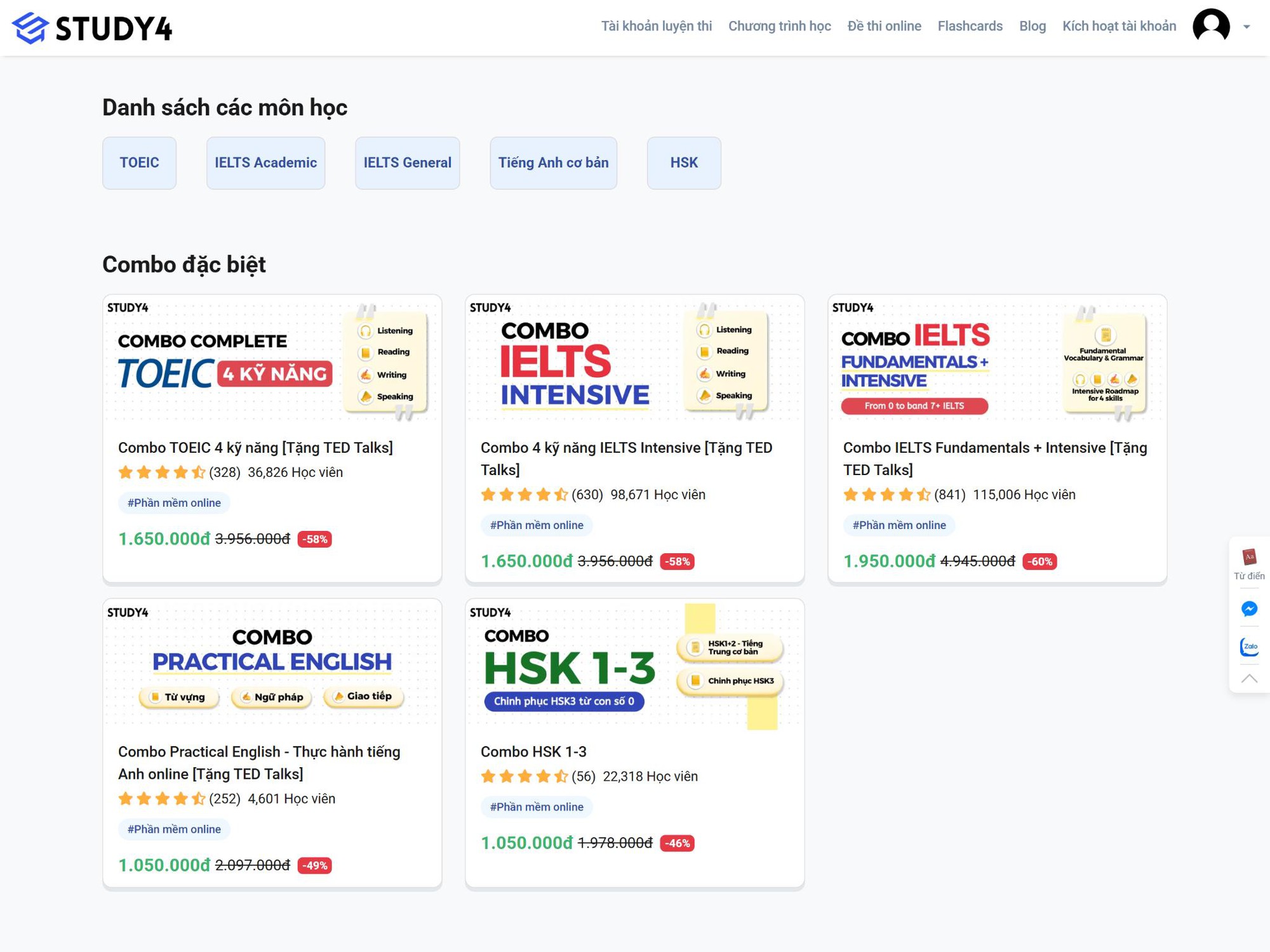Screen dimensions: 1270x952
Task: Click the STUDY4 logo icon
Action: pos(30,28)
